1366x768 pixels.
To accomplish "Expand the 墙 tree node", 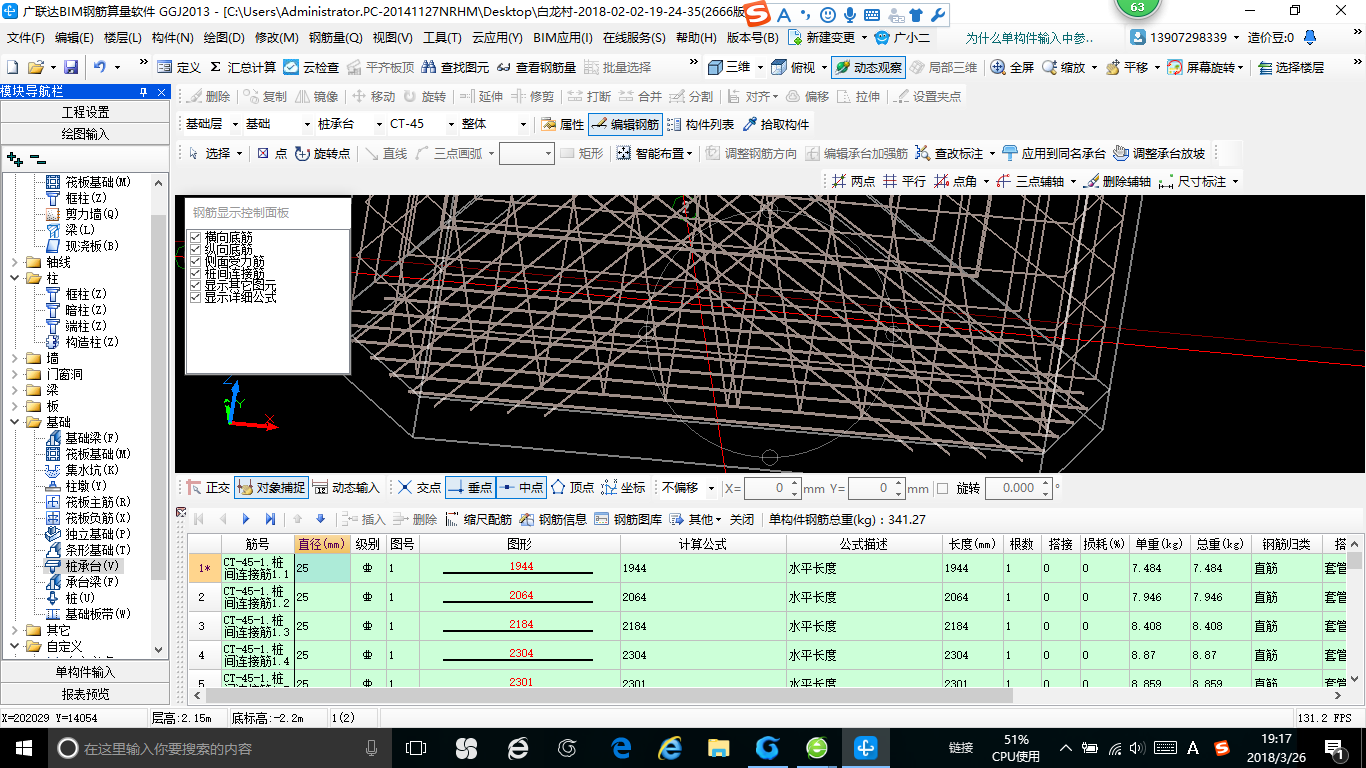I will click(x=15, y=358).
